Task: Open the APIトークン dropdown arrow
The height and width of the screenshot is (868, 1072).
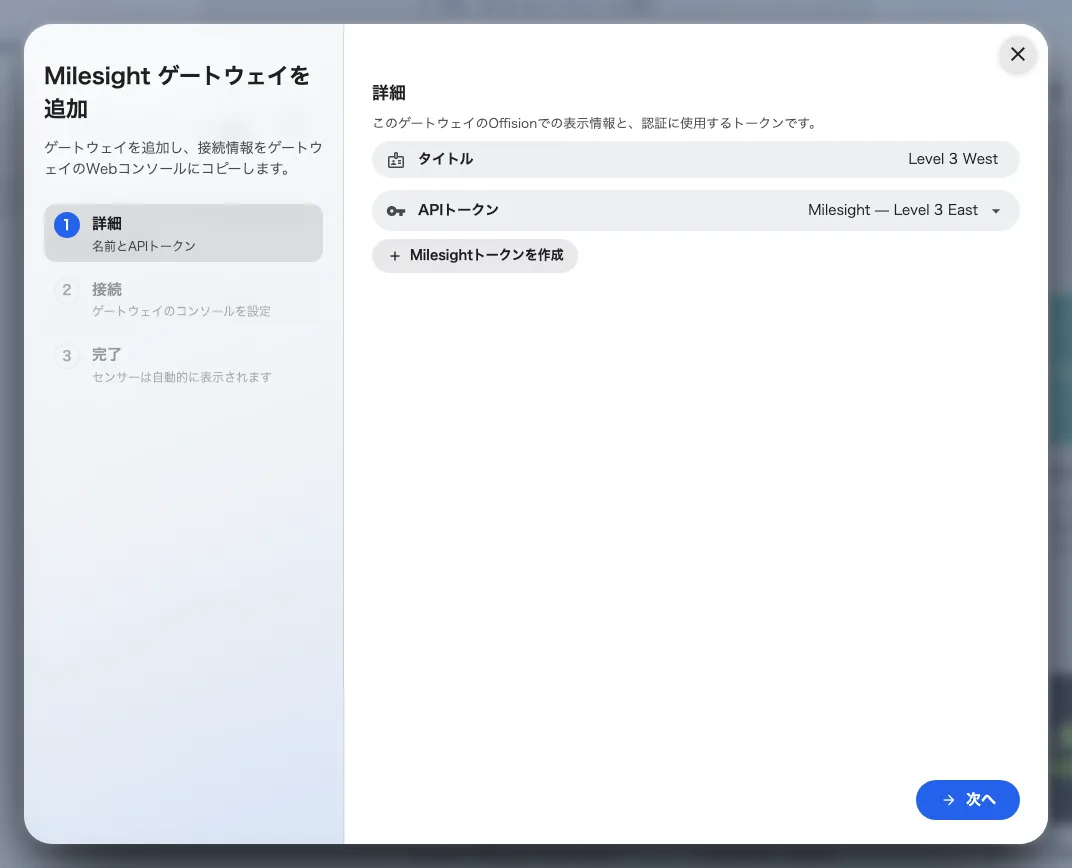Action: click(996, 211)
